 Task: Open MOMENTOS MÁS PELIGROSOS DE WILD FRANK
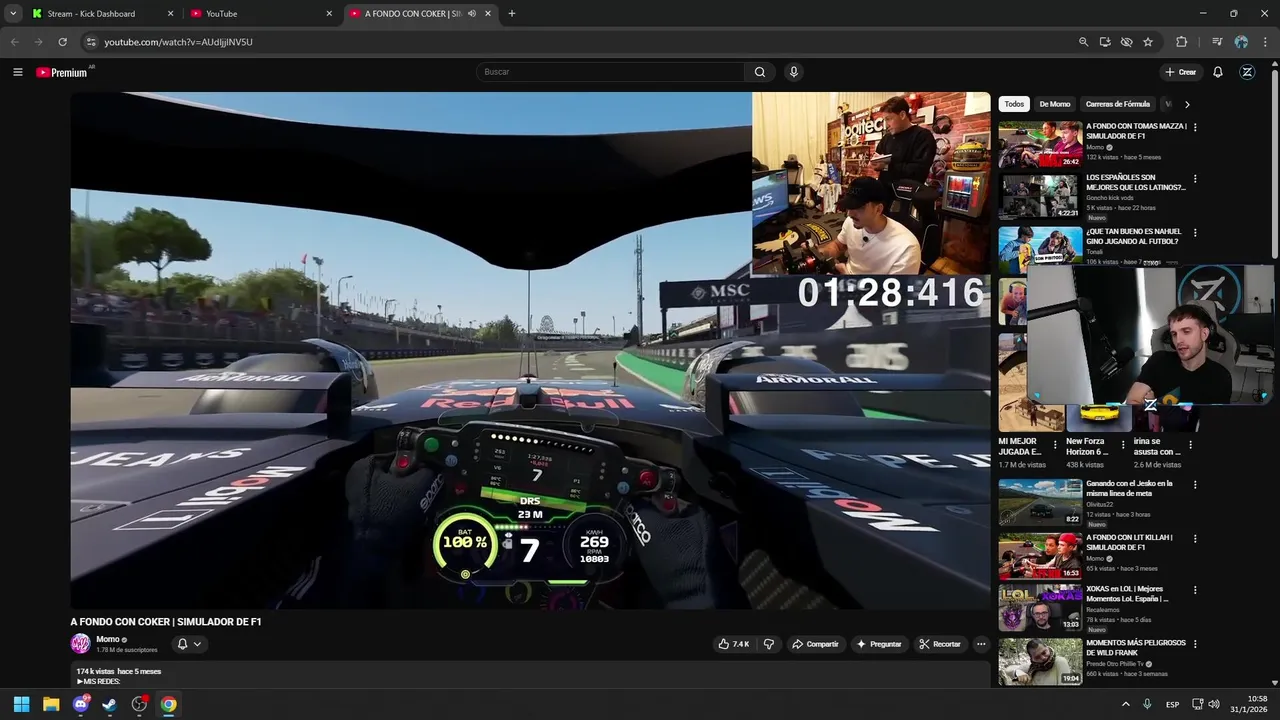point(1136,647)
